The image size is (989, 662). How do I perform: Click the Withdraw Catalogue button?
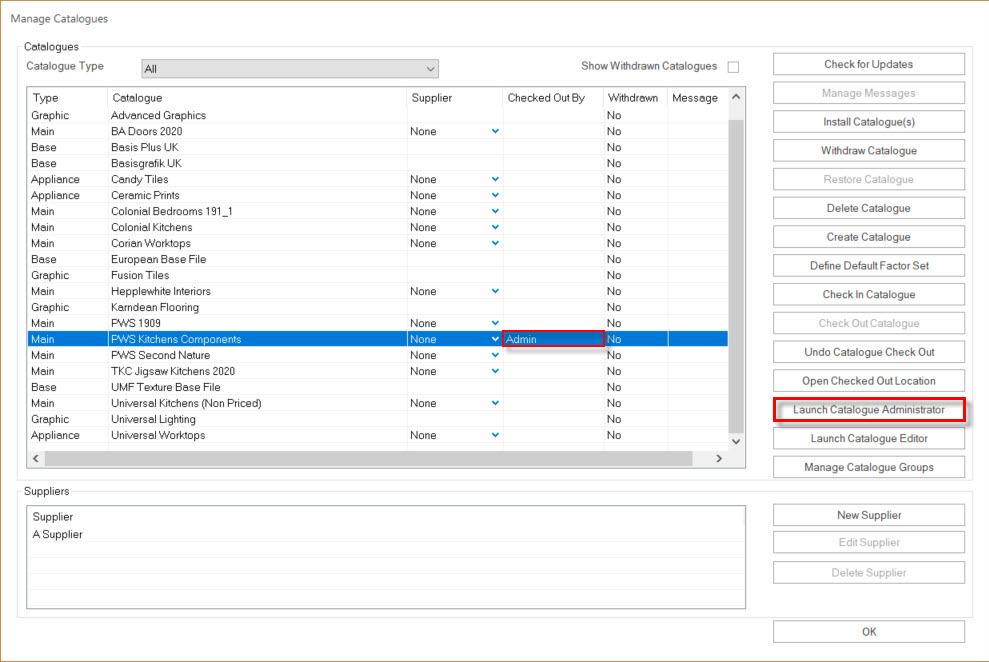[x=869, y=151]
